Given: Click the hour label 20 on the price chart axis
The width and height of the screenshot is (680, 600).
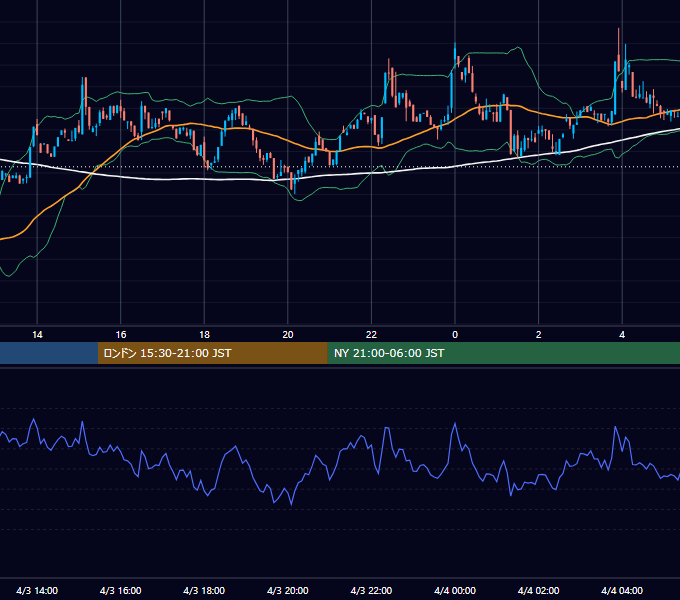Looking at the screenshot, I should click(x=288, y=335).
